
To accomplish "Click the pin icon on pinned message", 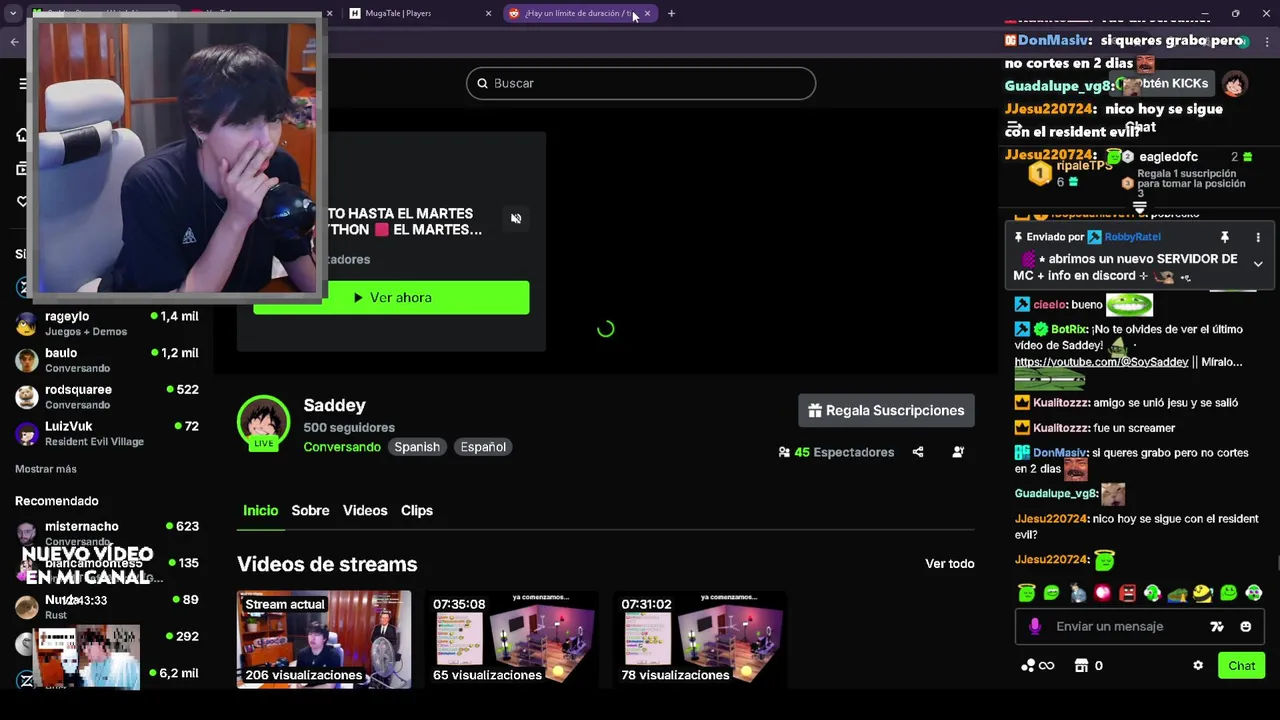I will [x=1224, y=237].
